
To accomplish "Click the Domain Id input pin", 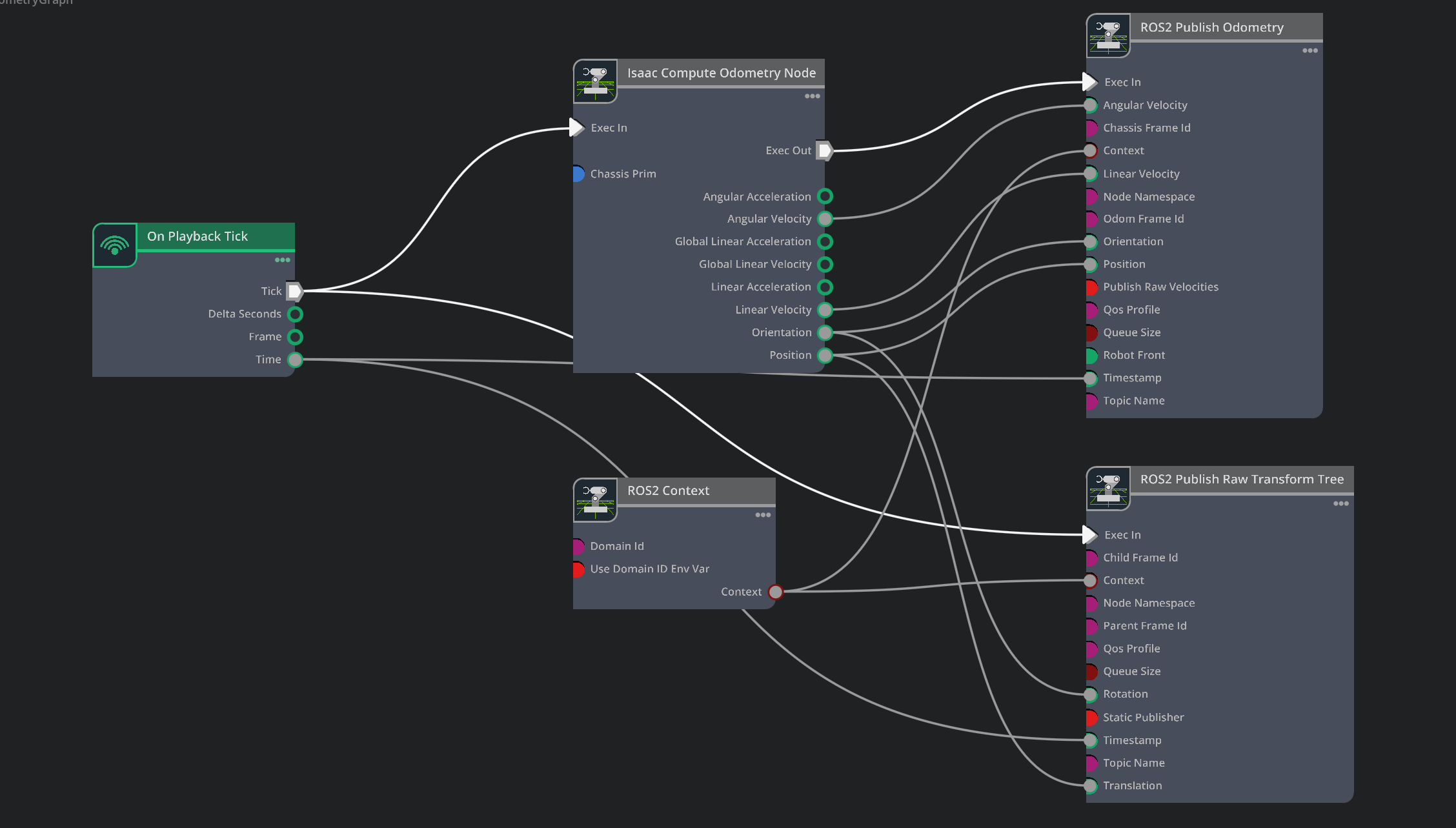I will 578,546.
